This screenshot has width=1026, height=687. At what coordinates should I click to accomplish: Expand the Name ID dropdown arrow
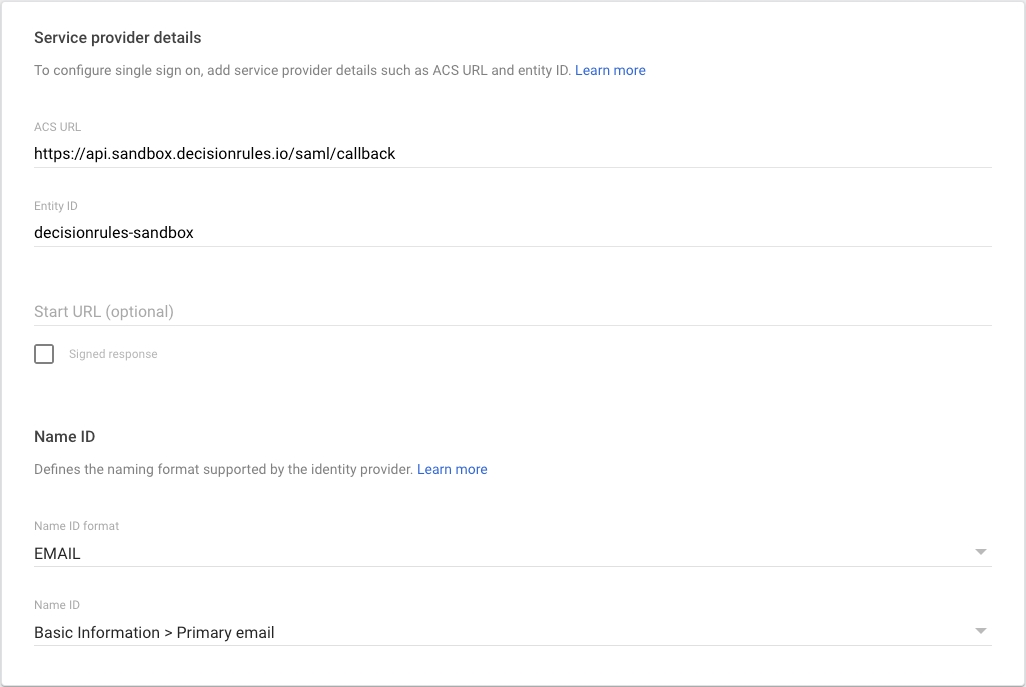[980, 631]
